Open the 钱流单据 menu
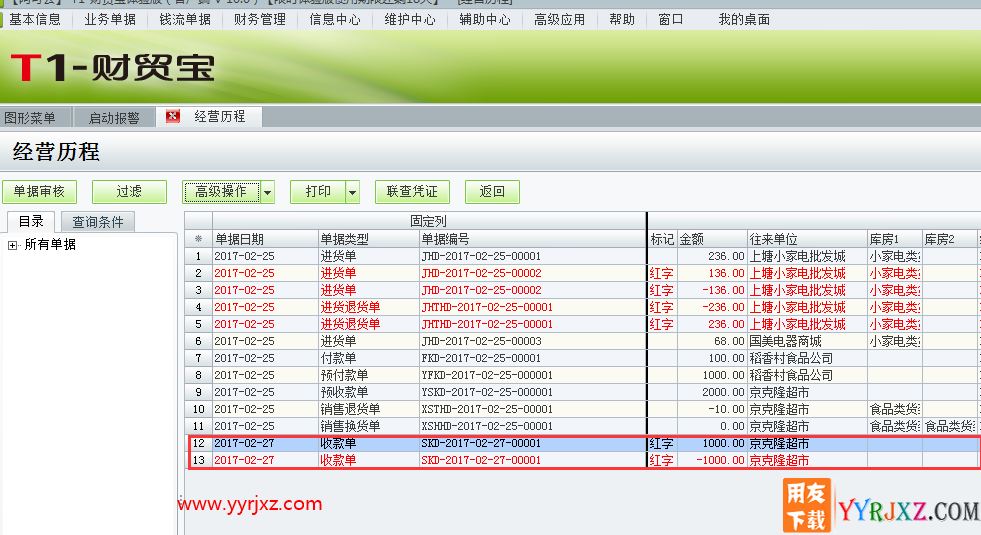Viewport: 981px width, 535px height. click(185, 19)
